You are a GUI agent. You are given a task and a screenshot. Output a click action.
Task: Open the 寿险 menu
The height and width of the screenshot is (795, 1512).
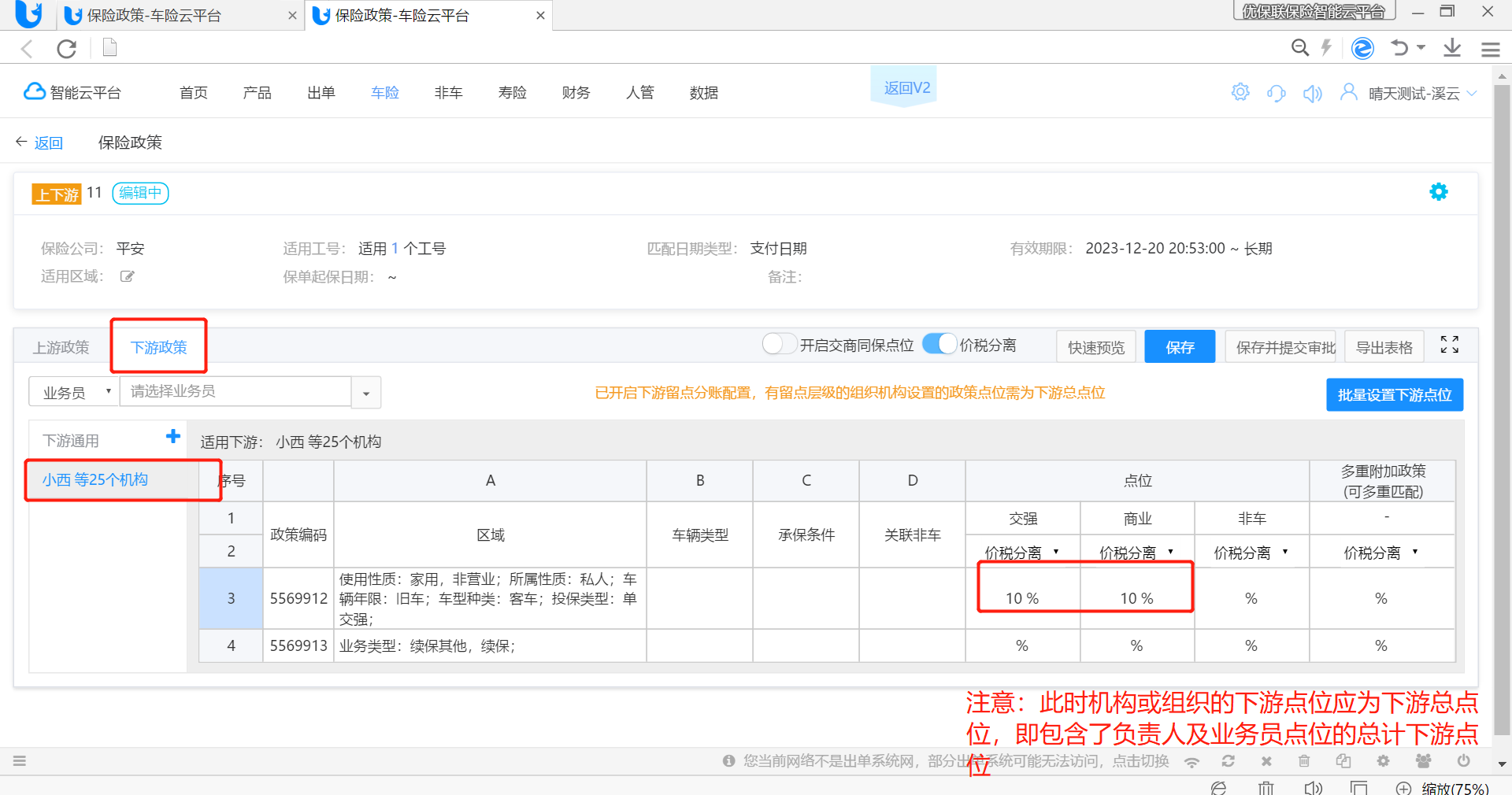(x=513, y=93)
